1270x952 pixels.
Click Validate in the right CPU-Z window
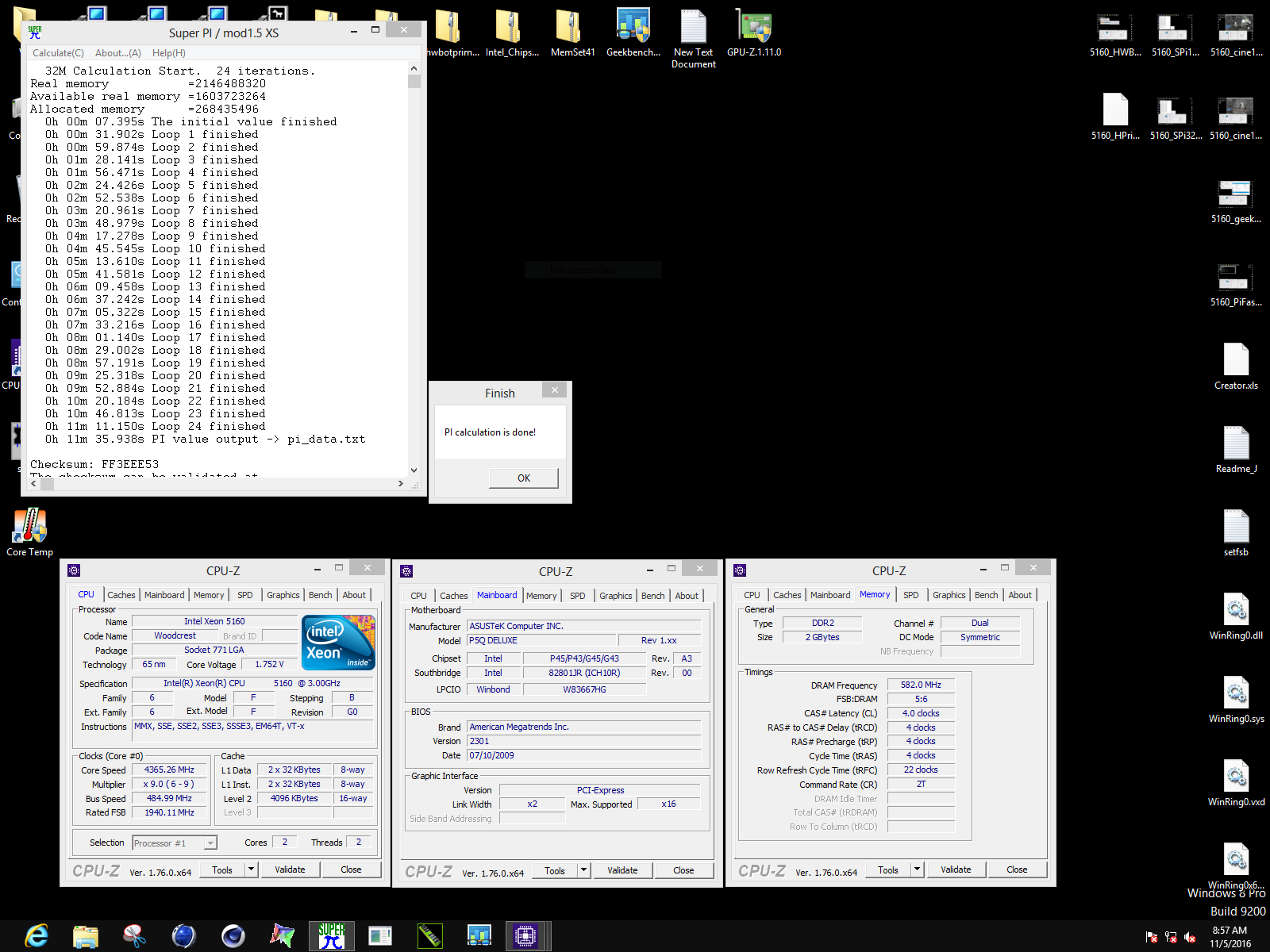956,869
